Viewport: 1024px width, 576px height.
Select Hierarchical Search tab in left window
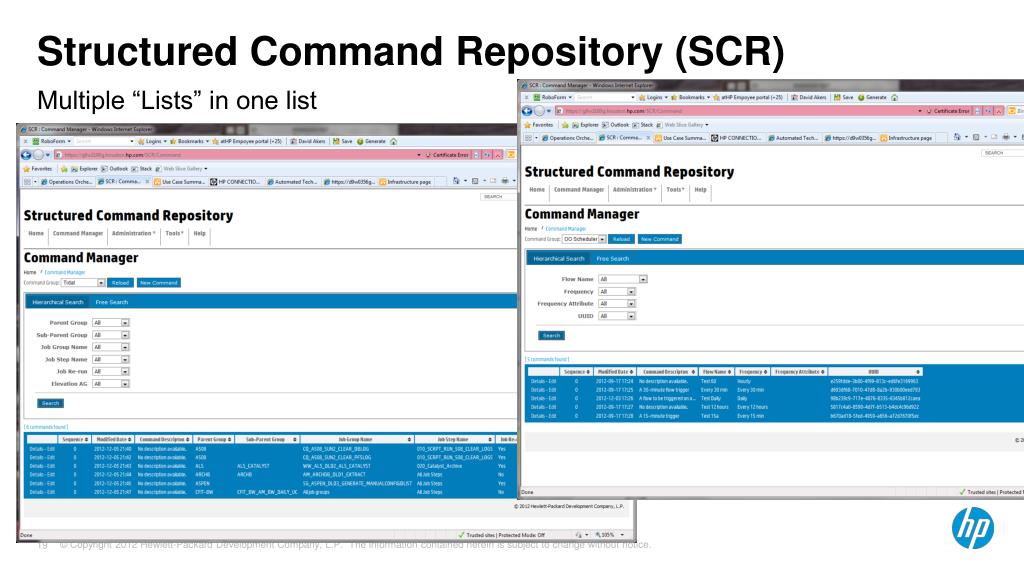(x=57, y=302)
